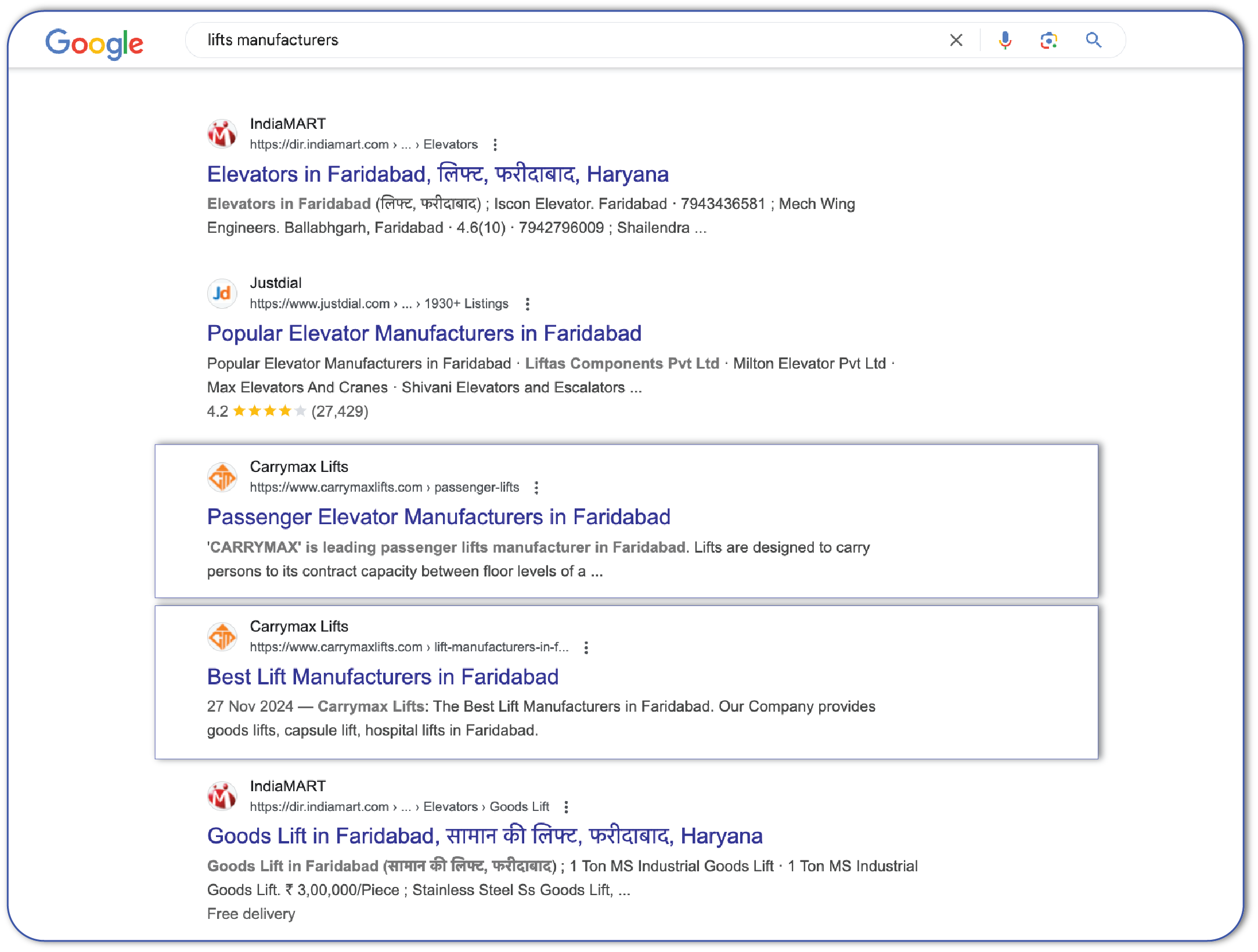Click Carrymax favicon on passenger-lifts result
Screen dimensions: 1258x952
(x=222, y=477)
